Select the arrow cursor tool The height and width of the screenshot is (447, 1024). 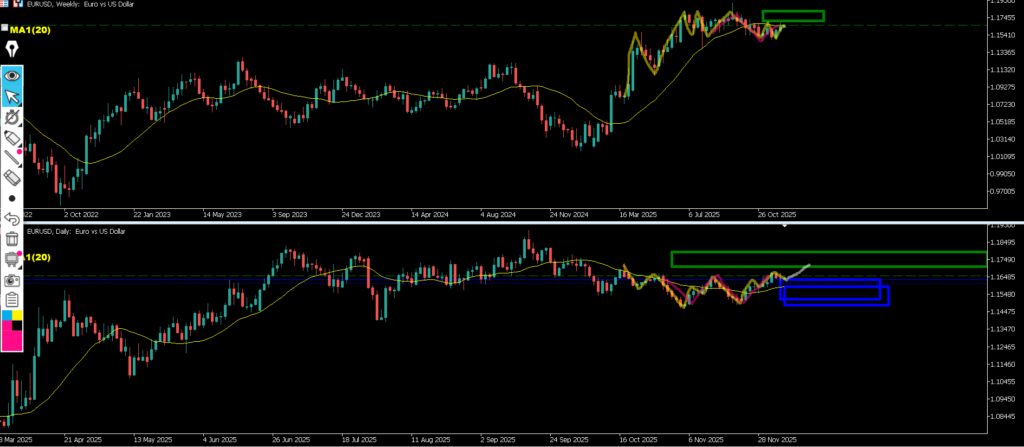[12, 96]
